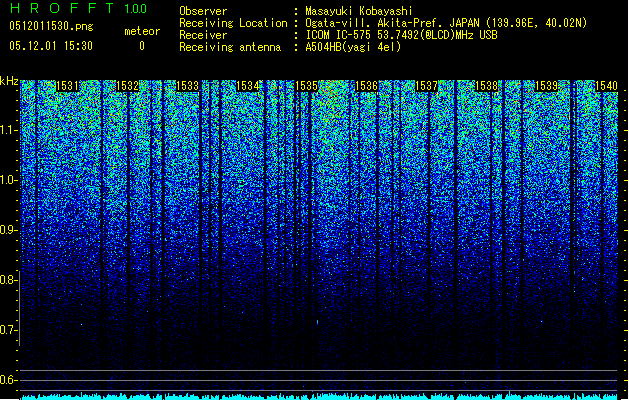Click the 1534 time marker
The image size is (629, 400).
click(x=247, y=86)
